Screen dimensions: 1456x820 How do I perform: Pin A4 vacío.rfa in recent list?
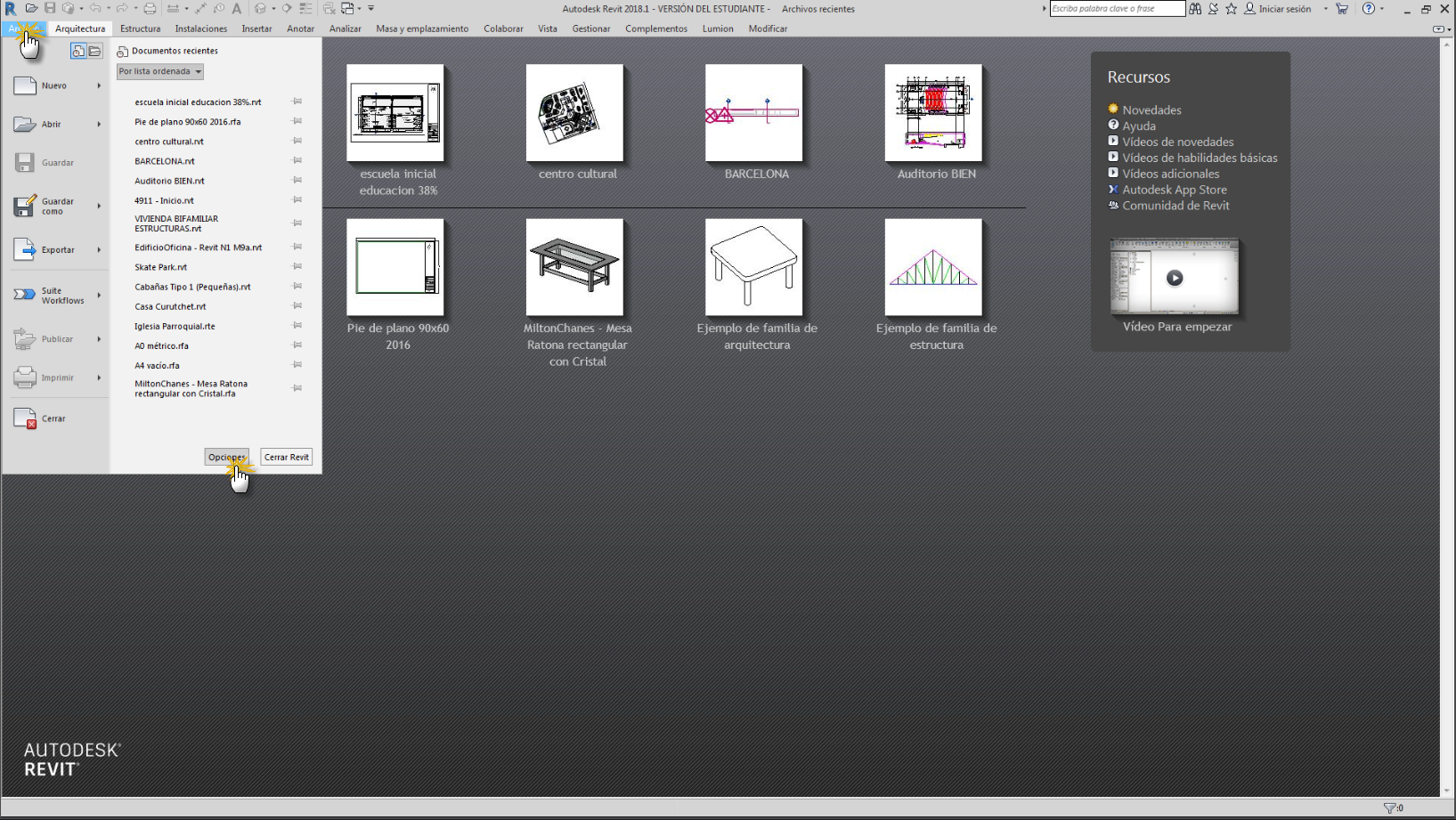297,364
